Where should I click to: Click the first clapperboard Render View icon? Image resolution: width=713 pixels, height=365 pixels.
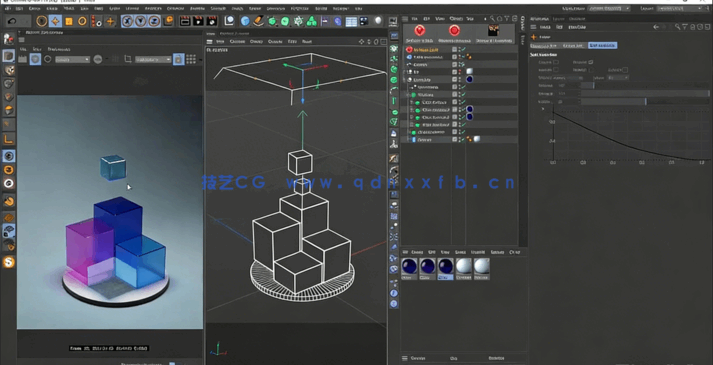tap(185, 21)
